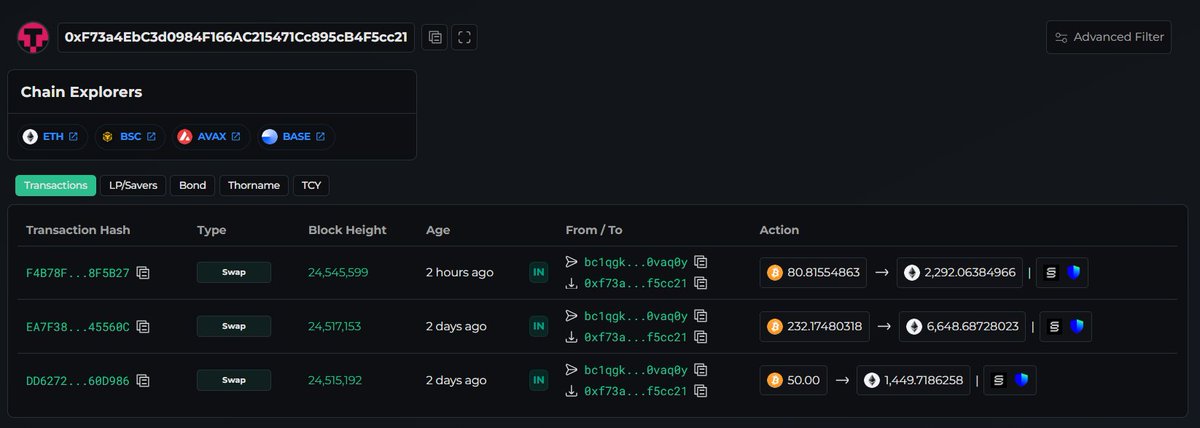Screen dimensions: 1200x428
Task: Switch to the TCY tab
Action: click(311, 185)
